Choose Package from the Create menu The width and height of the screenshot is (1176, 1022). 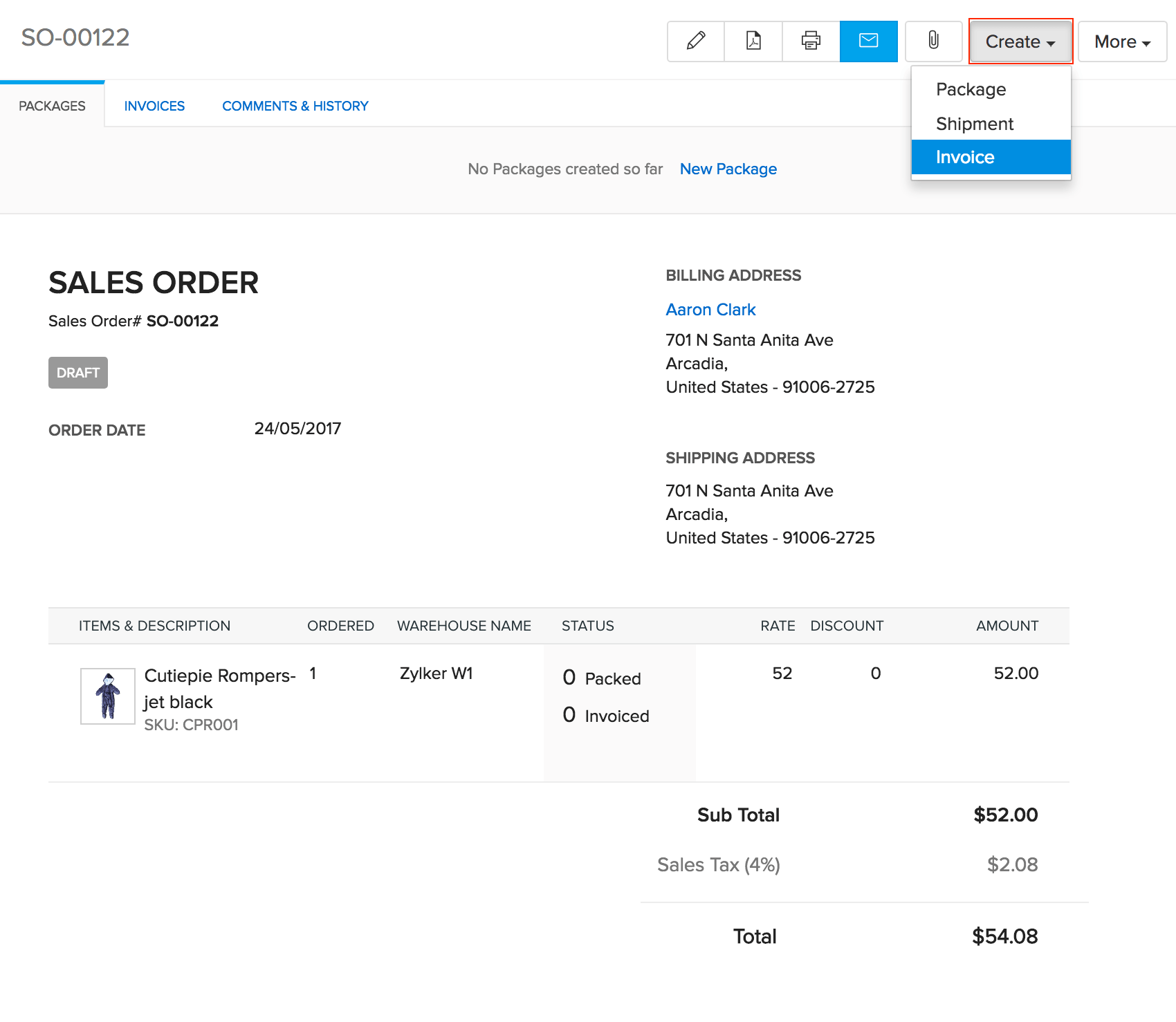click(970, 89)
